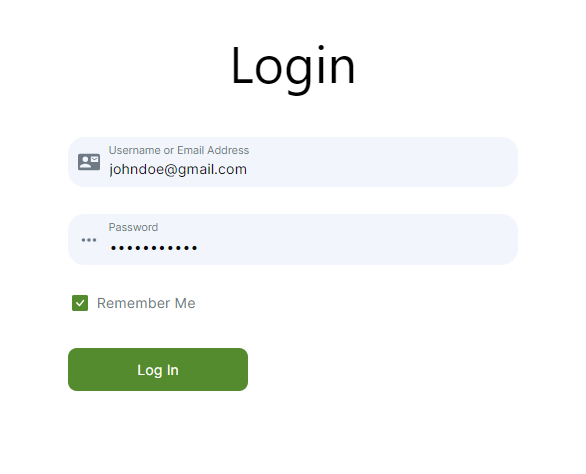
Task: Click the small Password label
Action: pos(133,227)
